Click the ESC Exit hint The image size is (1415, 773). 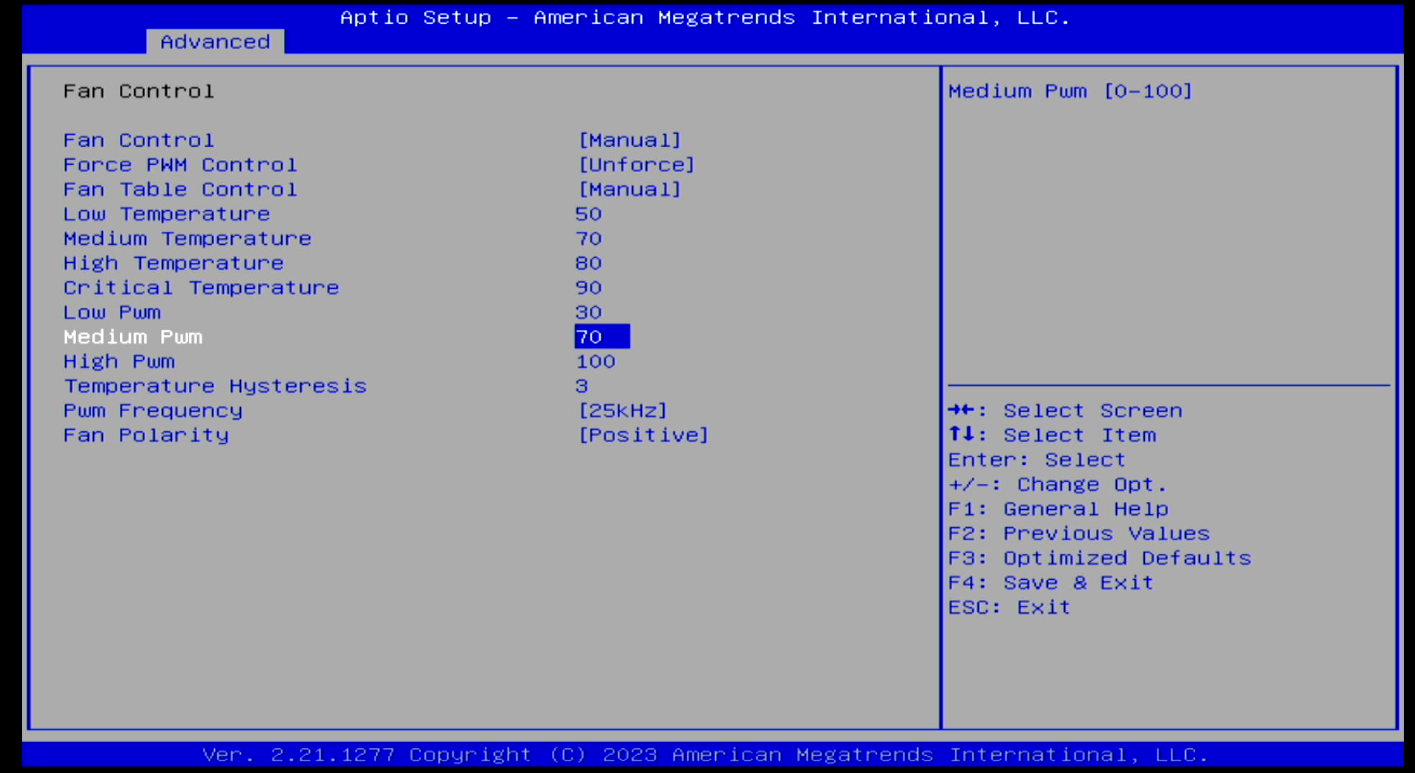pyautogui.click(x=1008, y=608)
